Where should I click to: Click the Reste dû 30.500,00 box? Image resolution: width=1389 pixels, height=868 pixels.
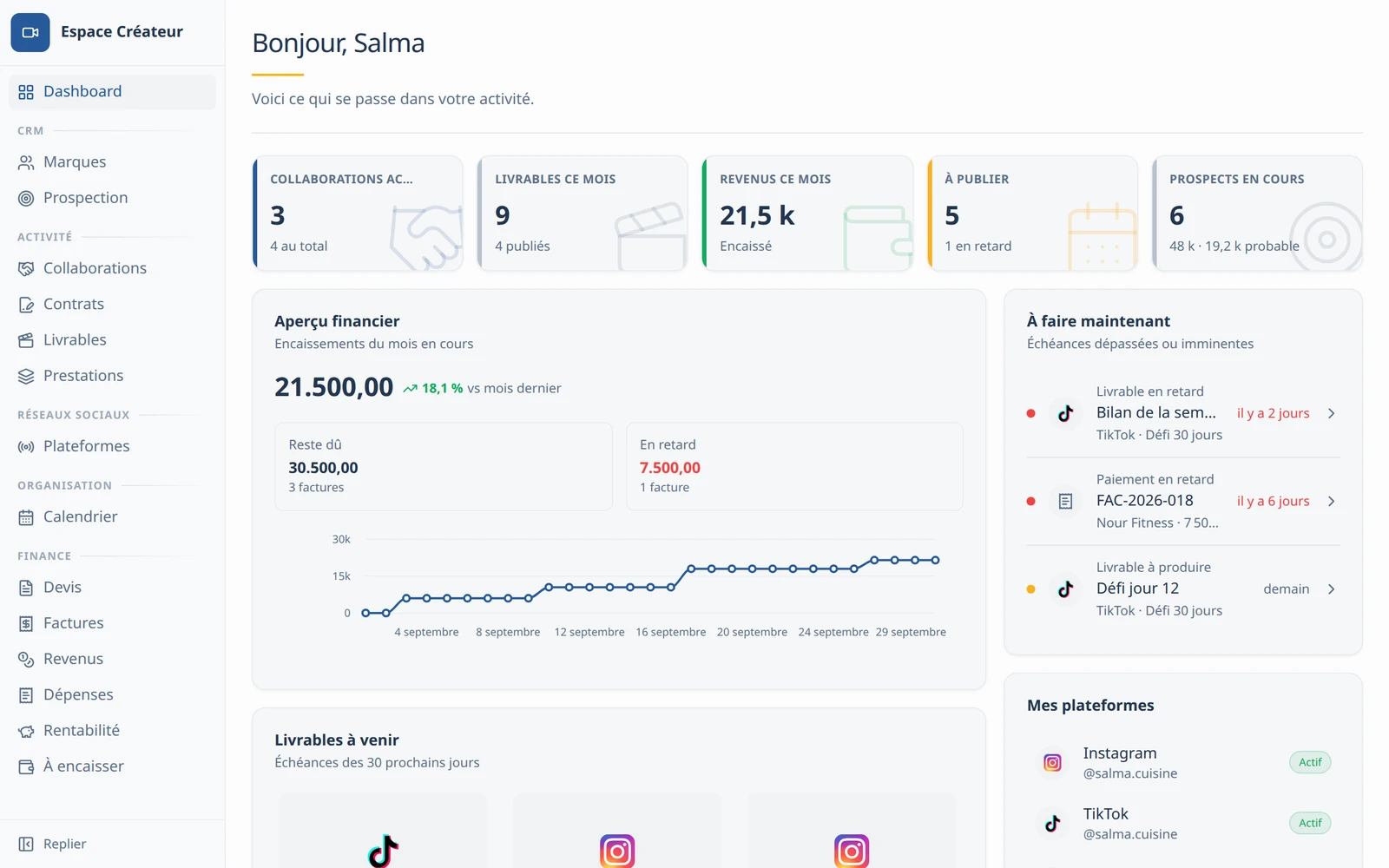(444, 466)
